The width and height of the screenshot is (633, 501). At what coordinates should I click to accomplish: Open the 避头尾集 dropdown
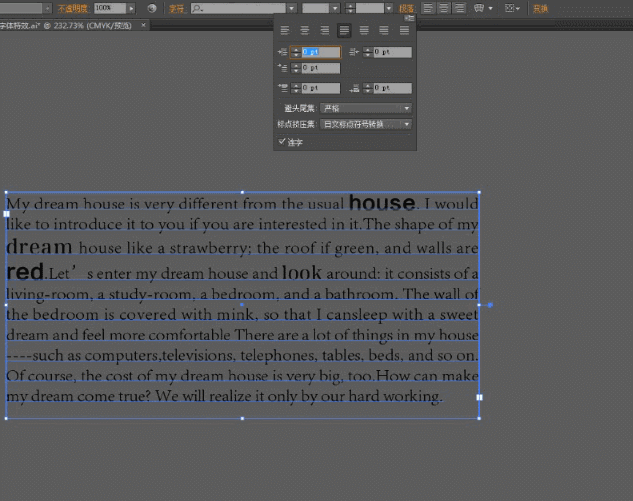[x=366, y=108]
